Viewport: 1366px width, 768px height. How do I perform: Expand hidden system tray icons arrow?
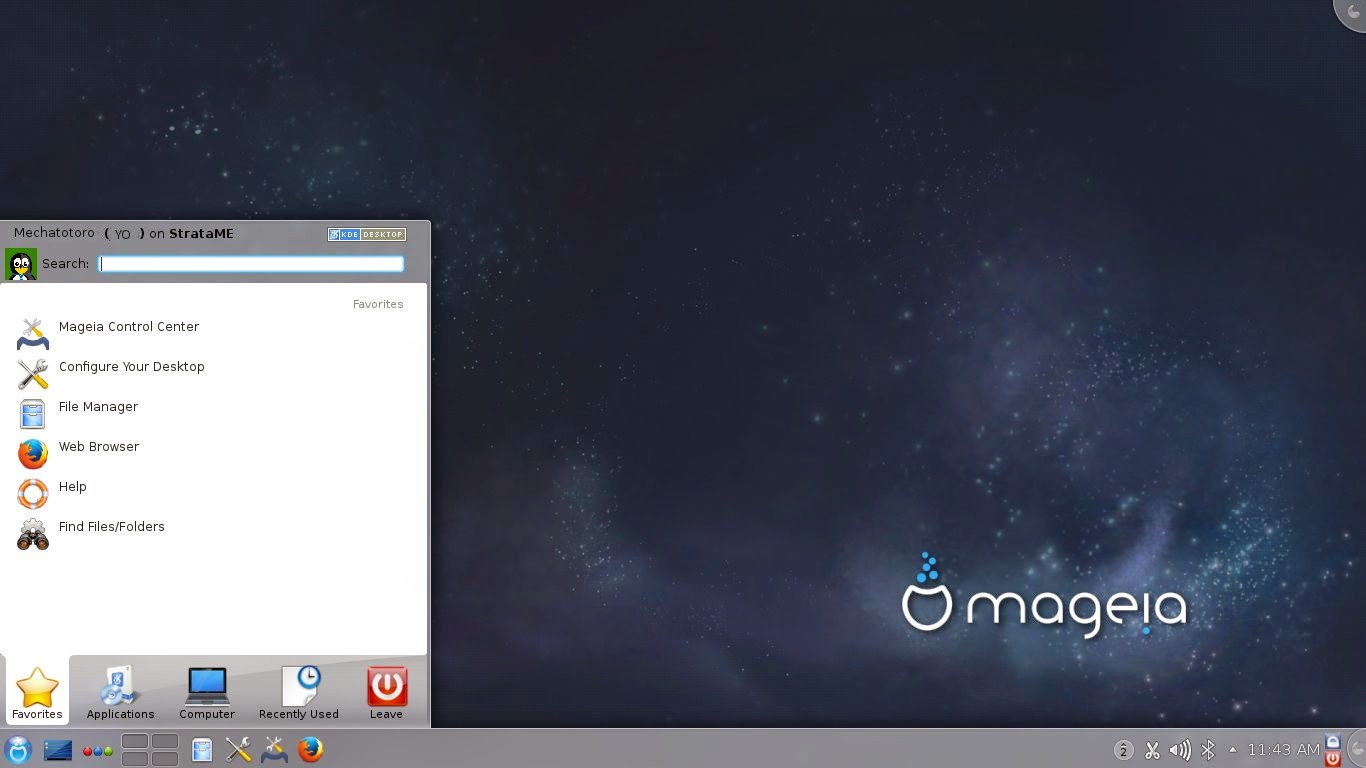1232,749
